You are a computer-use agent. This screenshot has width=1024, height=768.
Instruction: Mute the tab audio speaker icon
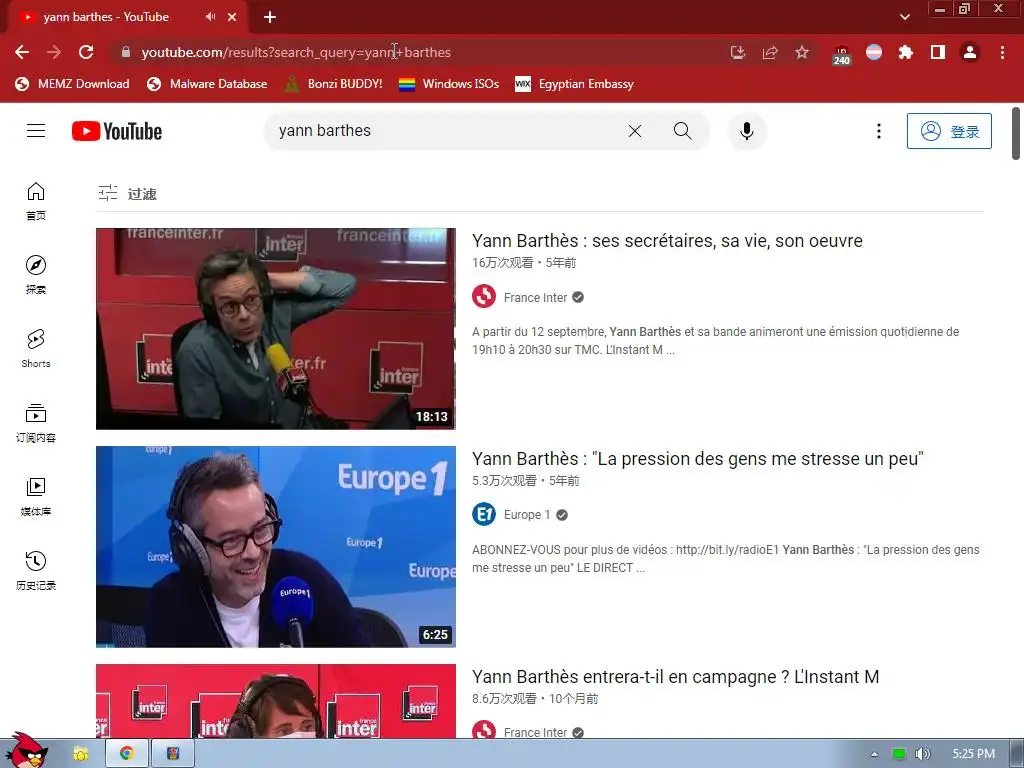[x=210, y=17]
